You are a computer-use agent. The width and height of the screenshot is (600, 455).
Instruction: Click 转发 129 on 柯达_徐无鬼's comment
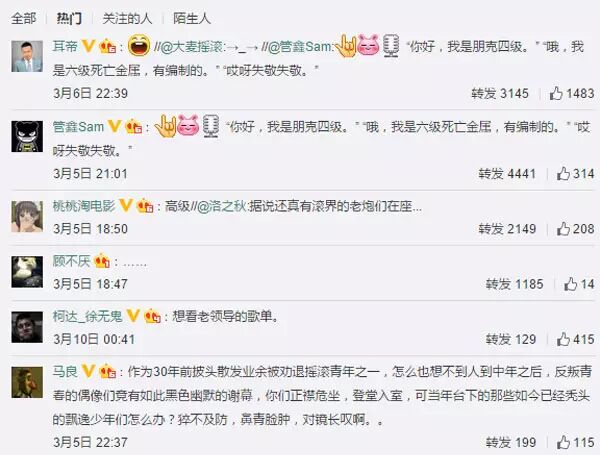pos(511,339)
